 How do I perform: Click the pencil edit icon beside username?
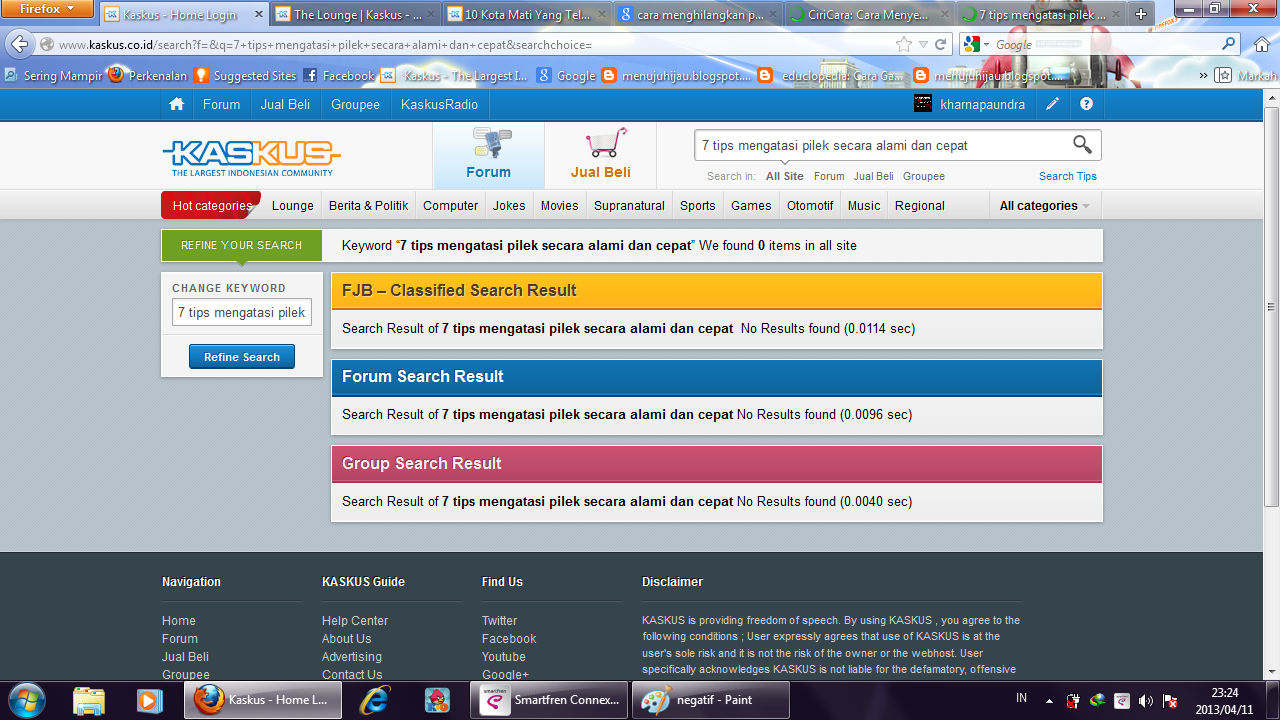click(x=1053, y=104)
